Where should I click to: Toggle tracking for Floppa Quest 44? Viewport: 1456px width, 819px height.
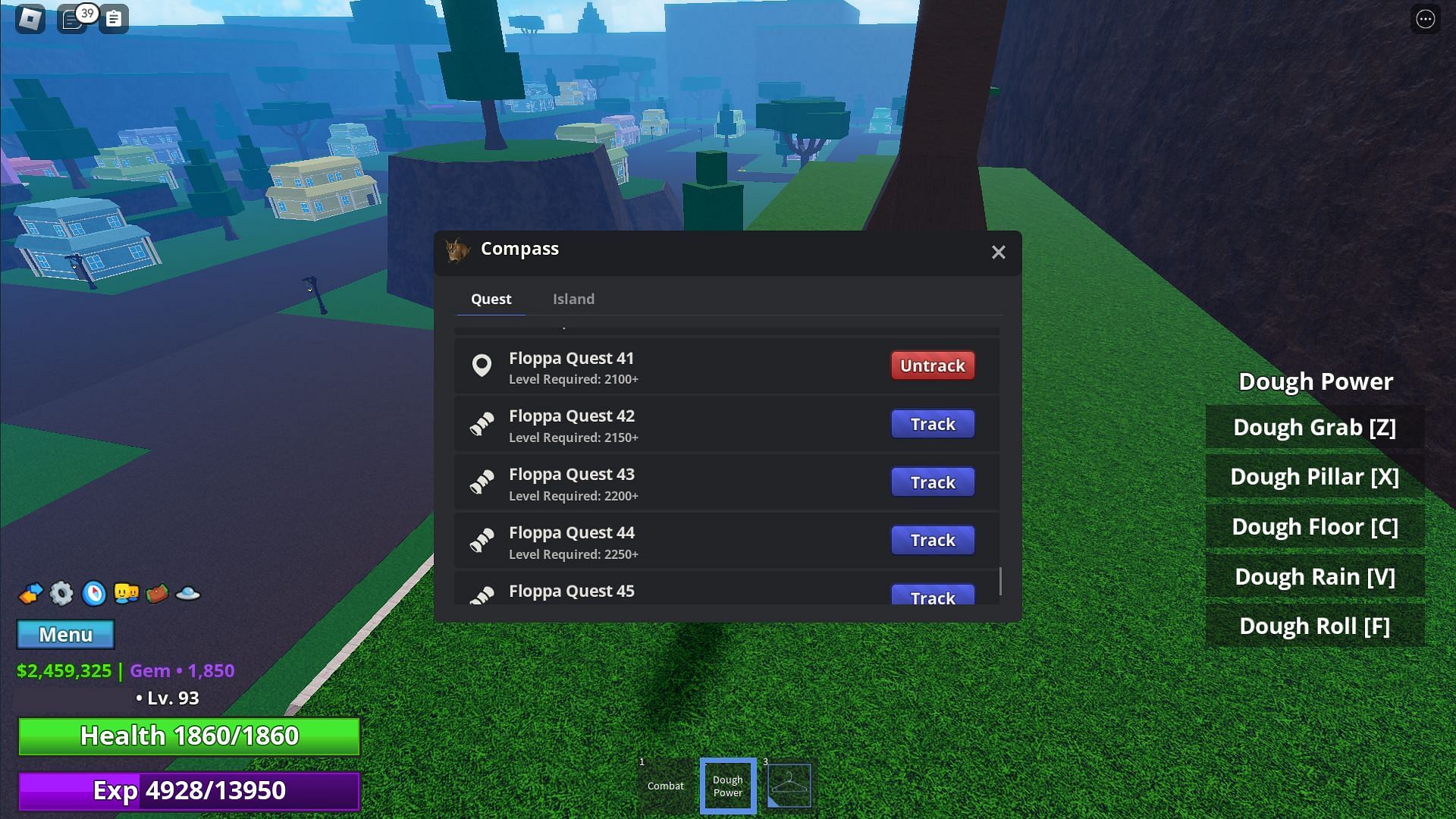click(x=932, y=541)
